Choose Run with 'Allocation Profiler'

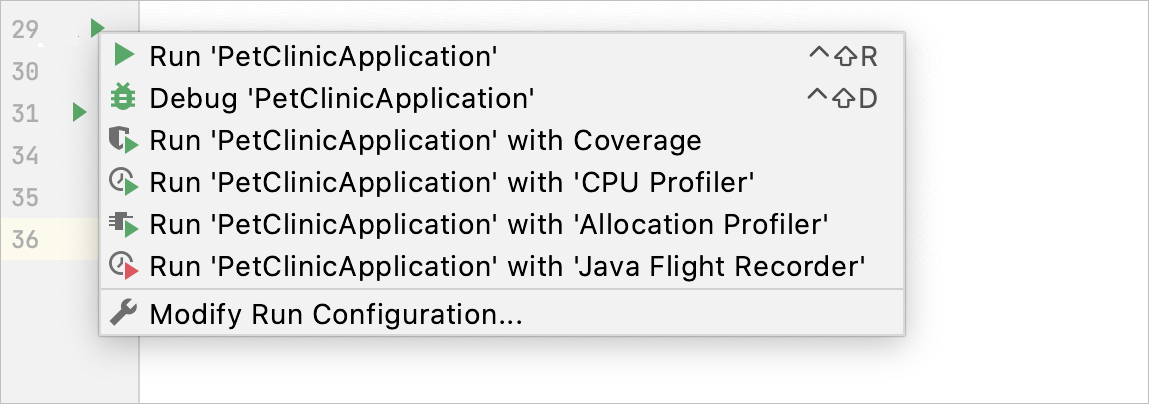click(x=502, y=224)
